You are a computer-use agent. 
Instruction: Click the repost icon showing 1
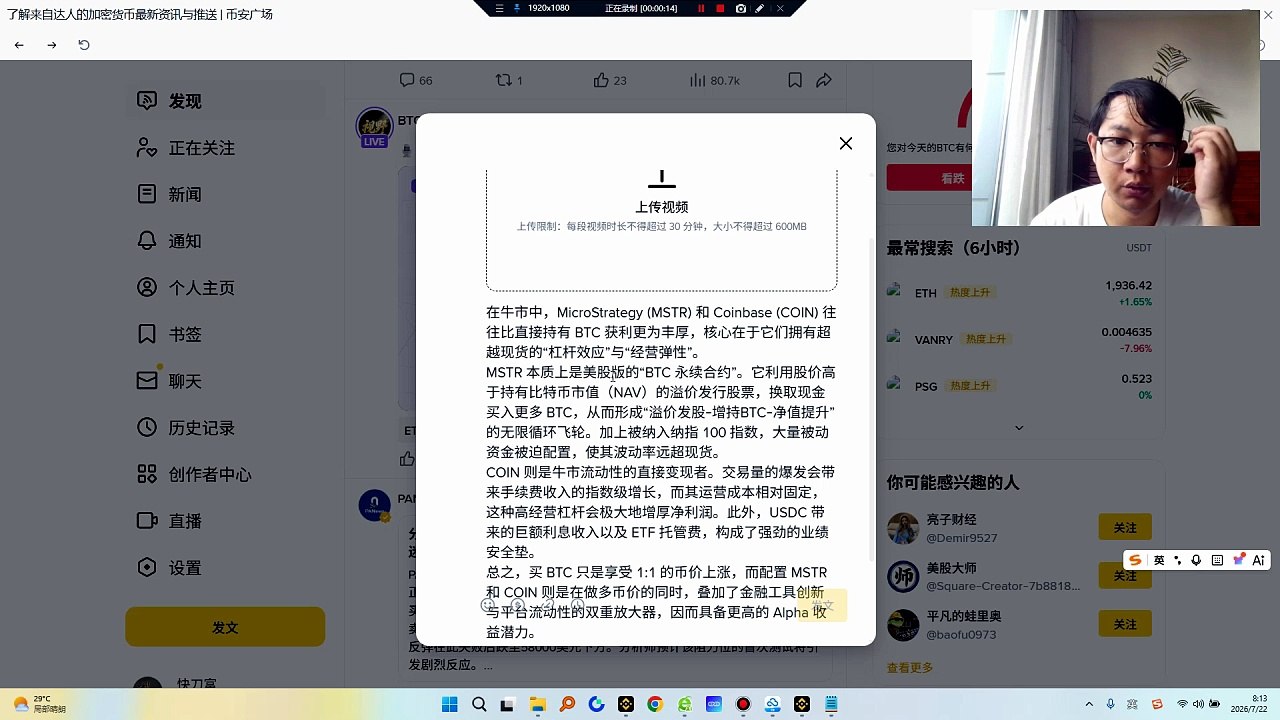(504, 80)
